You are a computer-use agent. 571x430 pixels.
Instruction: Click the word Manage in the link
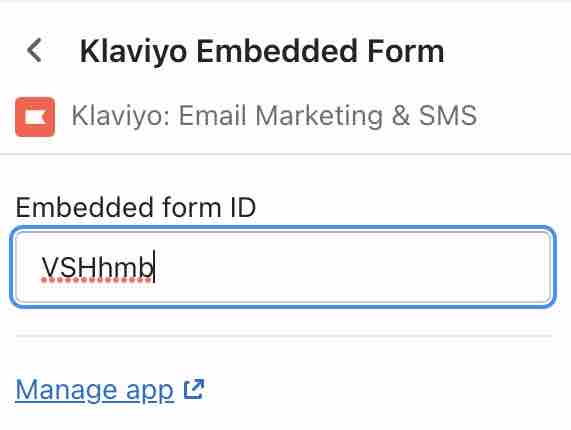(x=66, y=390)
